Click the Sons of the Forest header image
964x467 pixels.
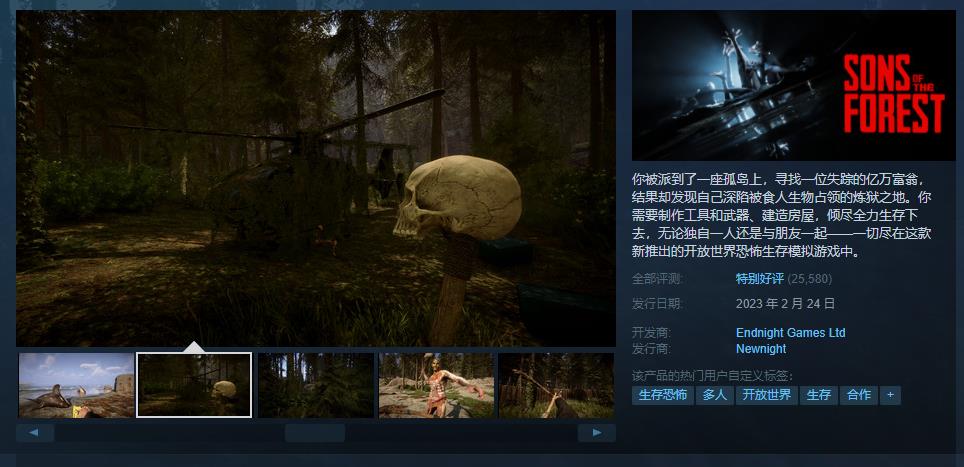click(794, 85)
